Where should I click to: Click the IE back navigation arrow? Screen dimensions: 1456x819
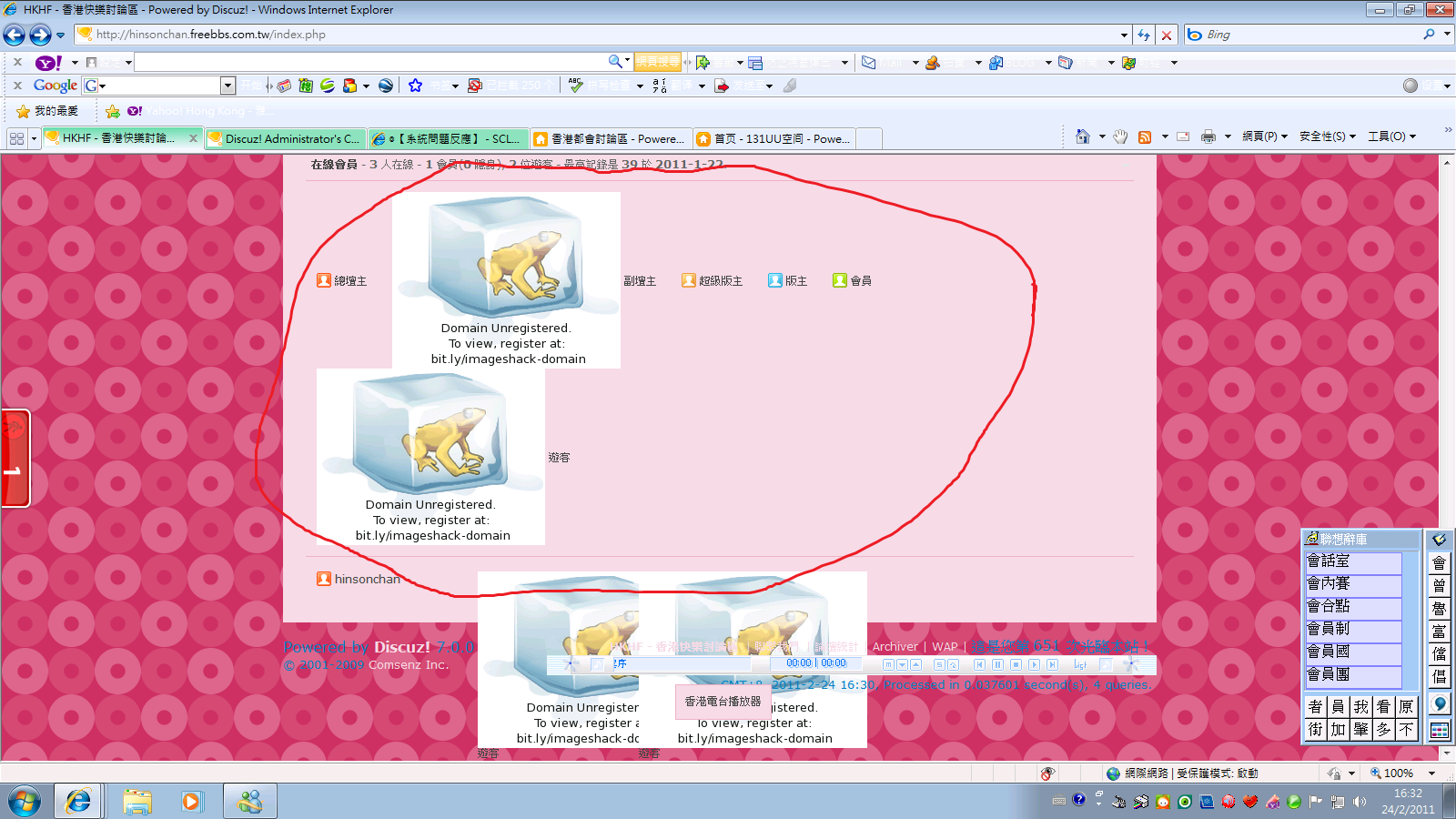pos(15,35)
